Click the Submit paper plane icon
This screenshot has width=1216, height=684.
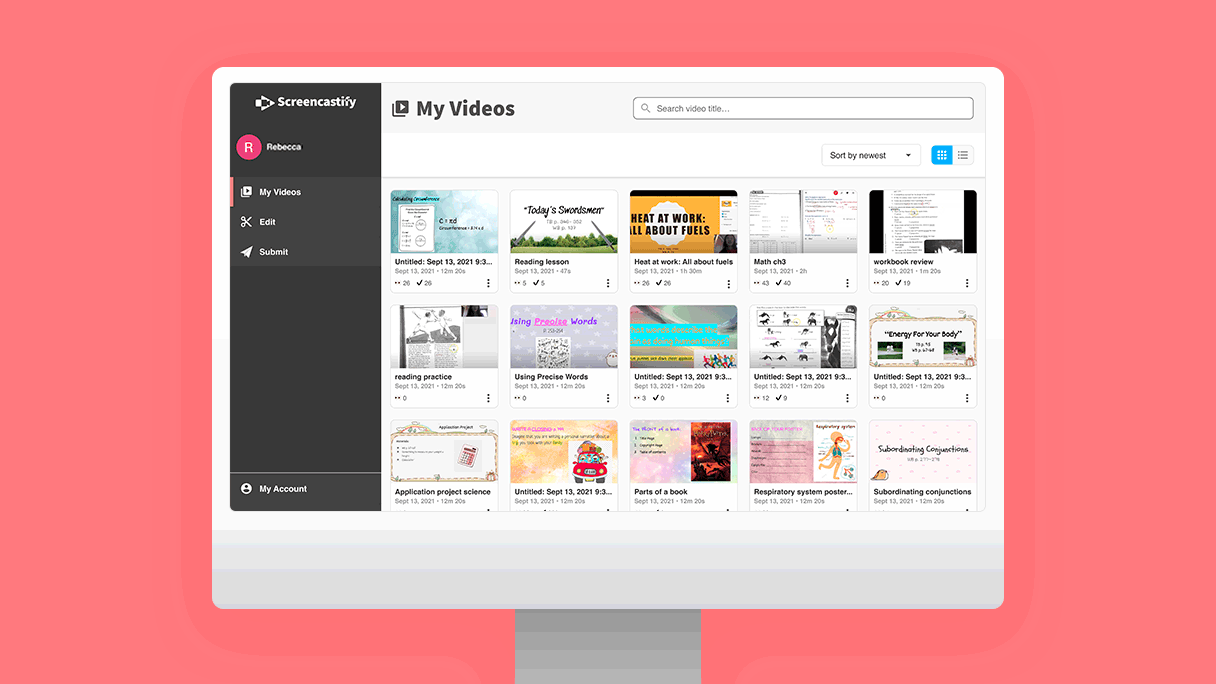click(246, 252)
